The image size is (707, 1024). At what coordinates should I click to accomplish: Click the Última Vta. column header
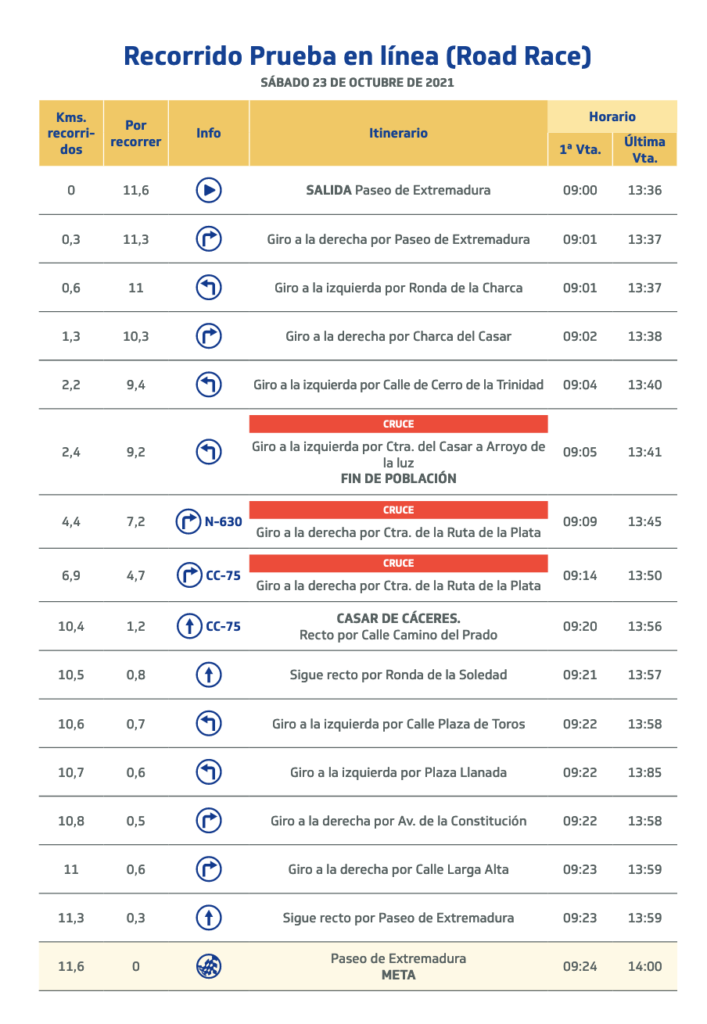coord(645,149)
